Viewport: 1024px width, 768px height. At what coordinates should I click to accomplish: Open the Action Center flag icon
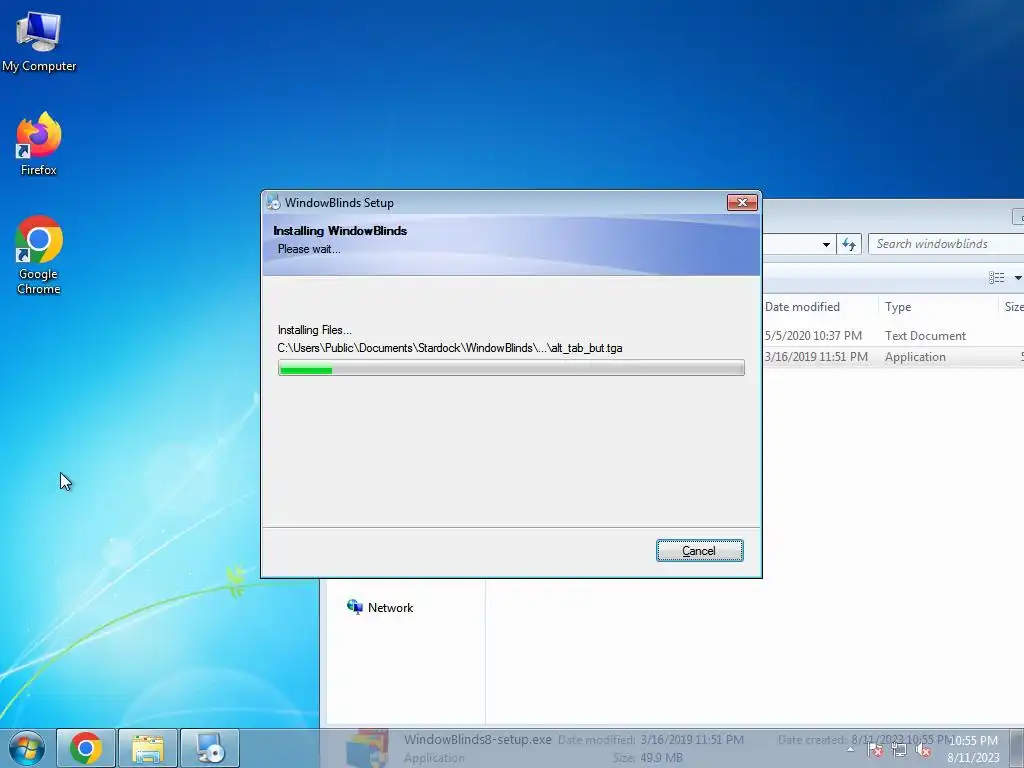[x=875, y=750]
